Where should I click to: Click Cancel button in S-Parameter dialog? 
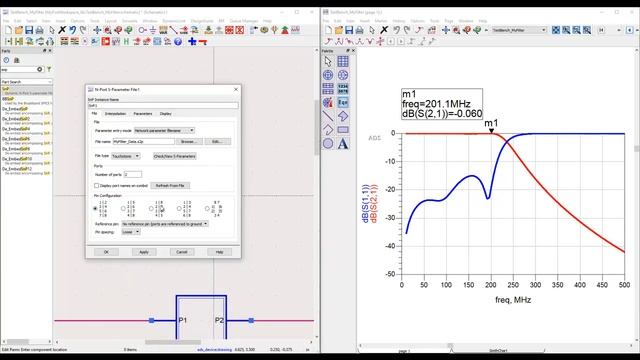click(x=182, y=252)
